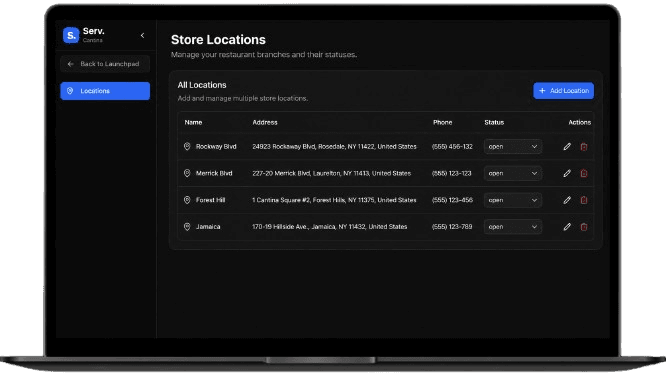Click the address "1 Cantina Square #2, Forest Hills"

[x=334, y=200]
